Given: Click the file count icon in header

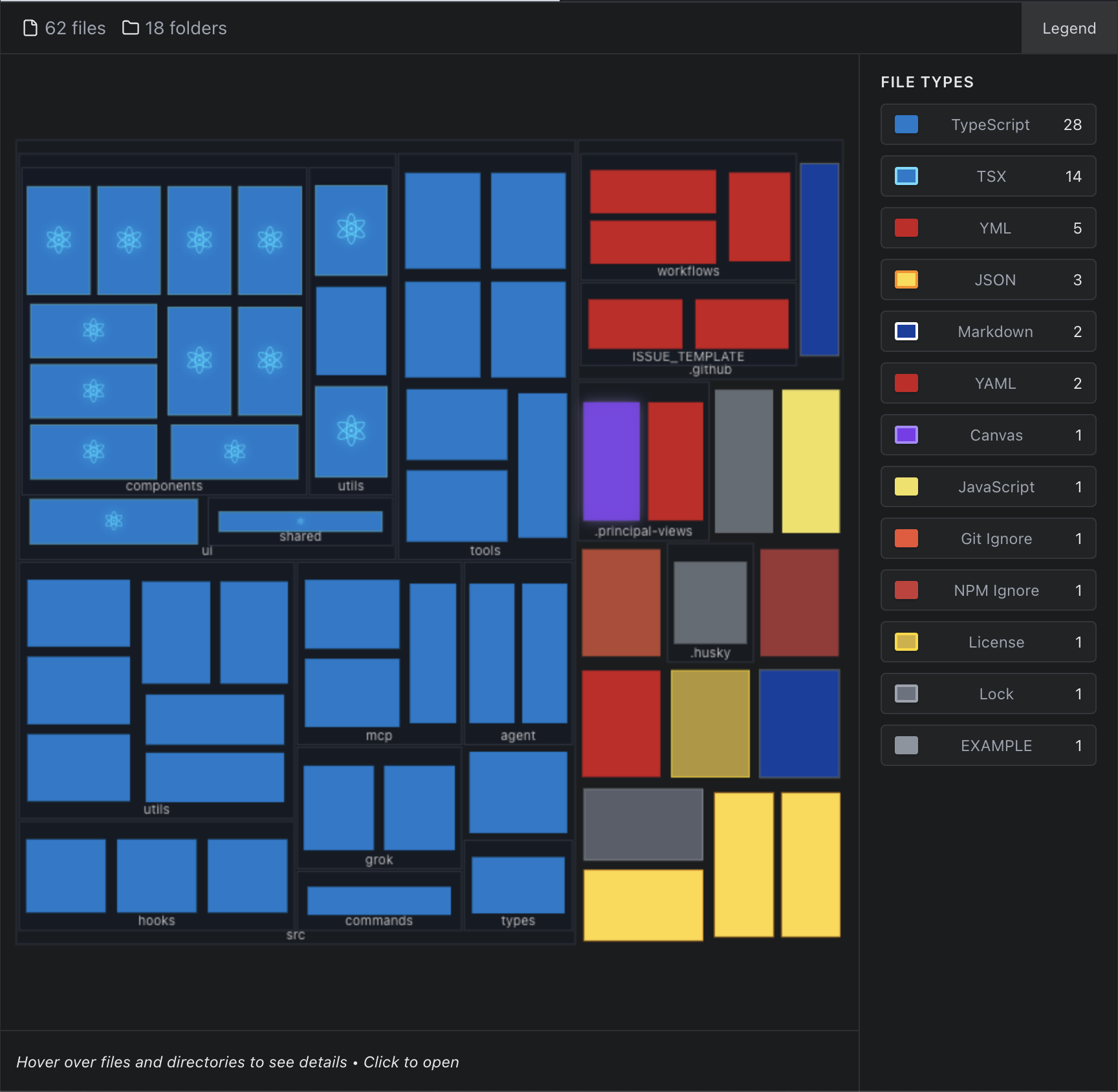Looking at the screenshot, I should click(30, 28).
